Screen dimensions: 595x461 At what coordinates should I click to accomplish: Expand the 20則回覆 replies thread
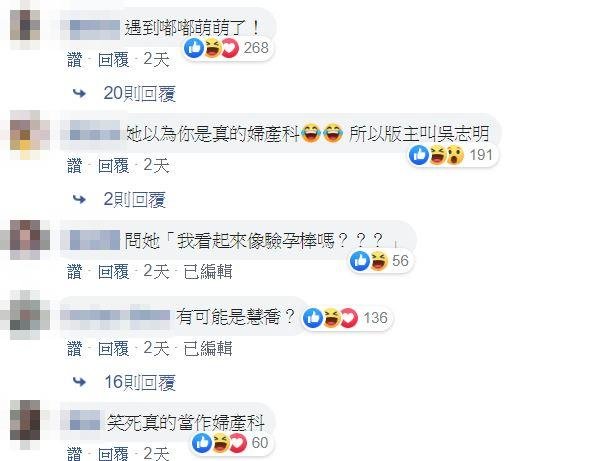tap(139, 93)
